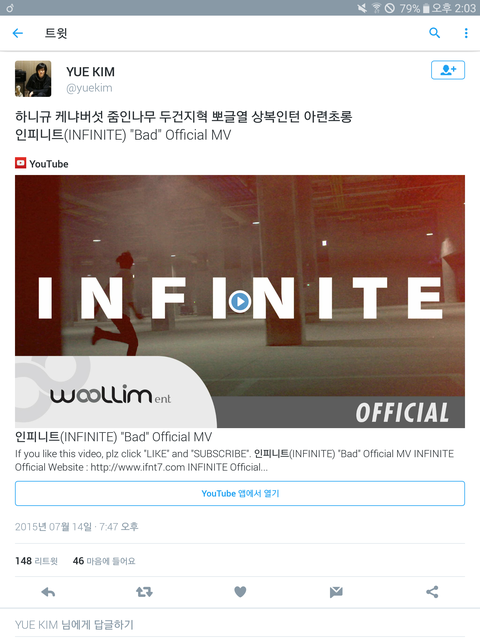
Task: View the 148 retweets list
Action: 36,561
